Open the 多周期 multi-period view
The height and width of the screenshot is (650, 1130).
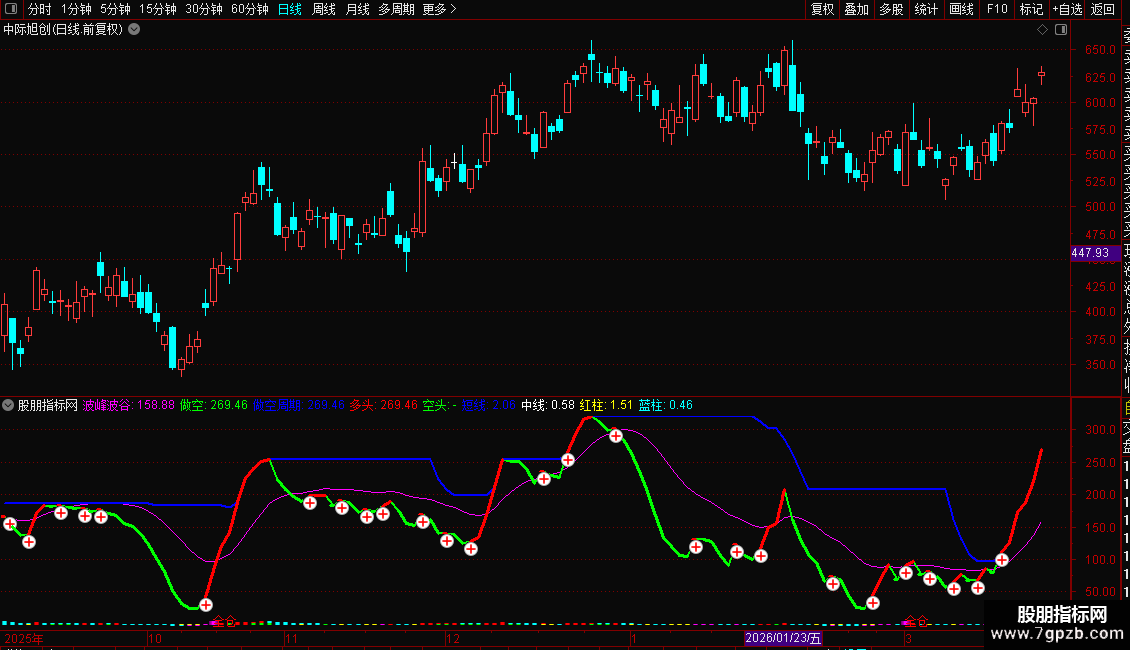396,9
